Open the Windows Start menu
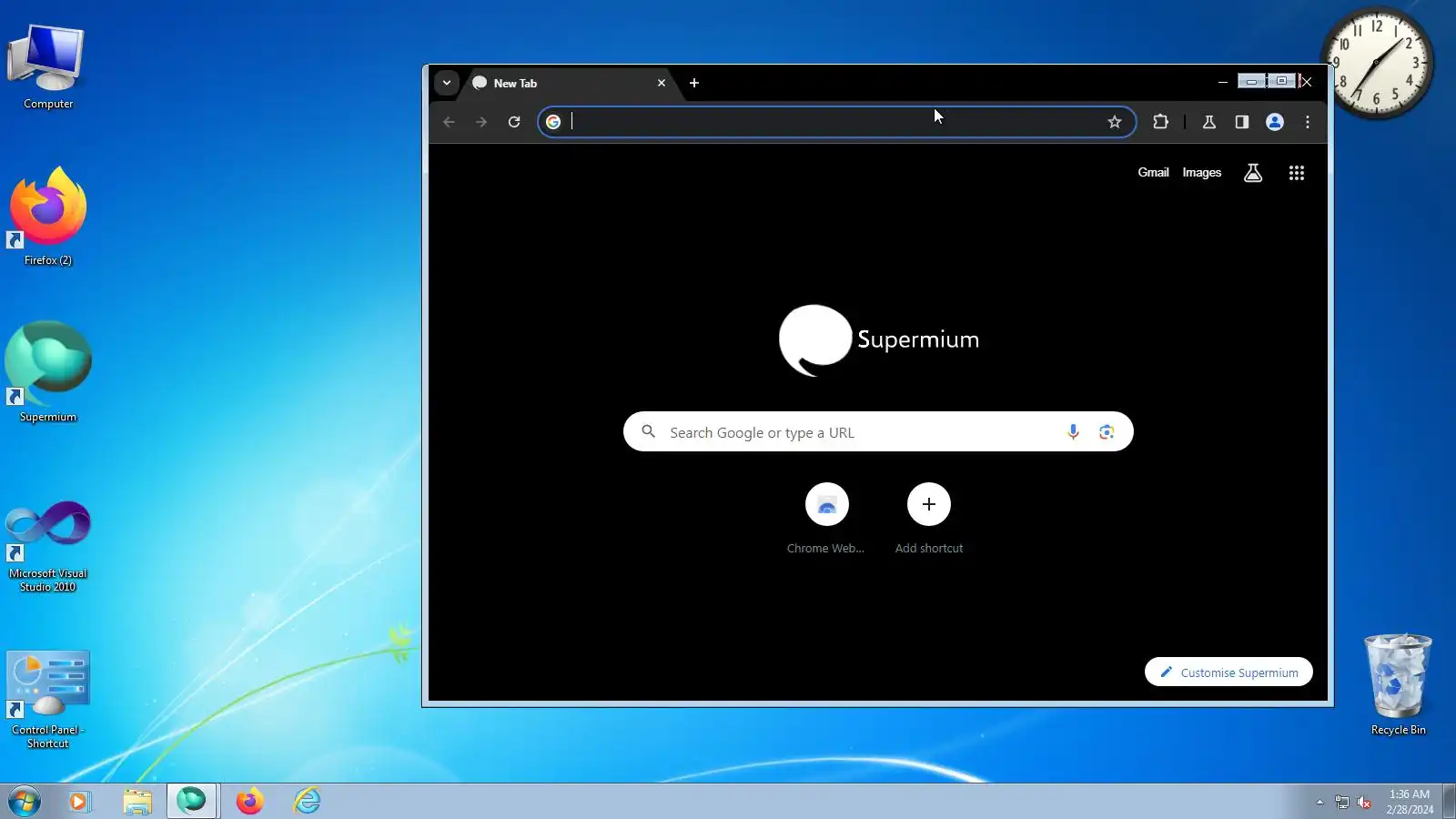This screenshot has width=1456, height=819. (25, 802)
